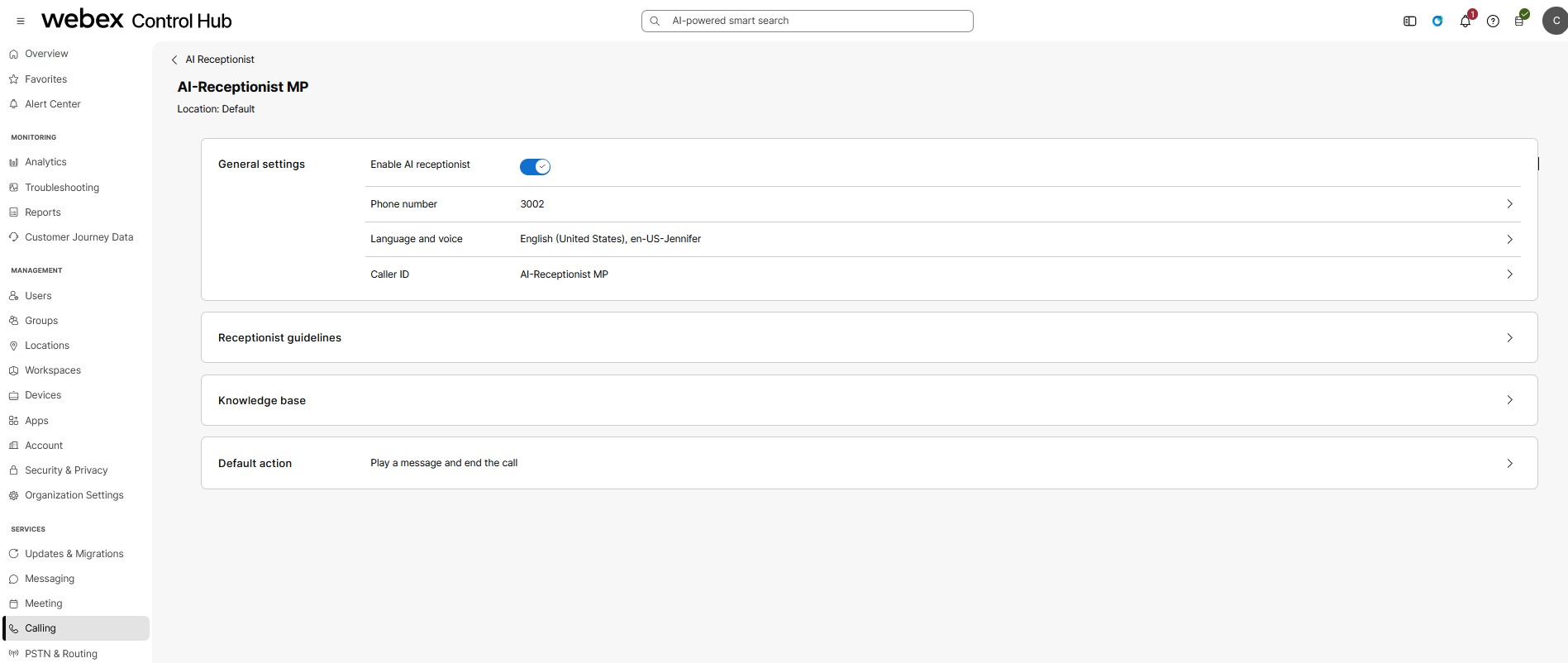1568x663 pixels.
Task: Click 'English (United States), en-US-Jennifer' value
Action: 610,239
